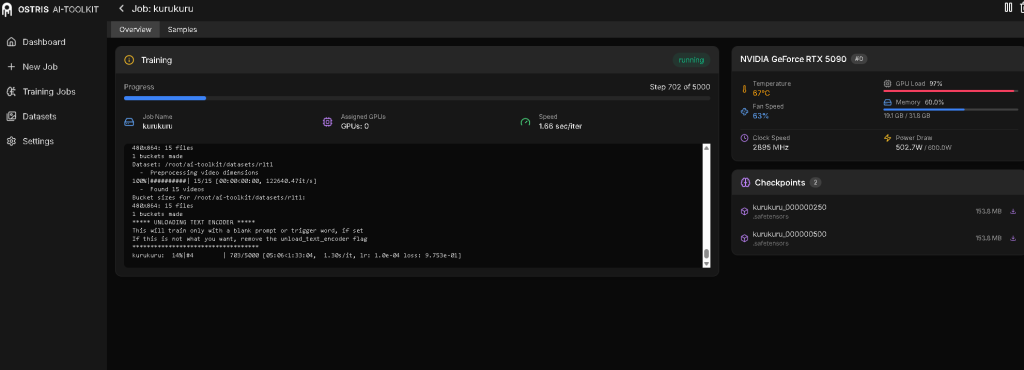The width and height of the screenshot is (1024, 370).
Task: Click the Bucket sizes for datasets/rltl log line
Action: click(219, 197)
